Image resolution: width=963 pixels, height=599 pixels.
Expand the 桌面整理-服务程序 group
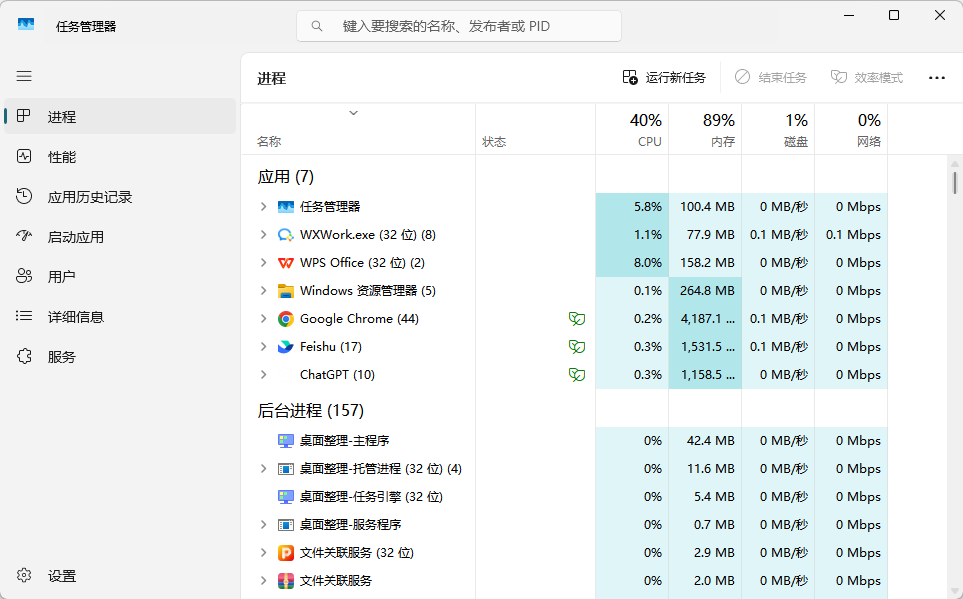tap(263, 525)
